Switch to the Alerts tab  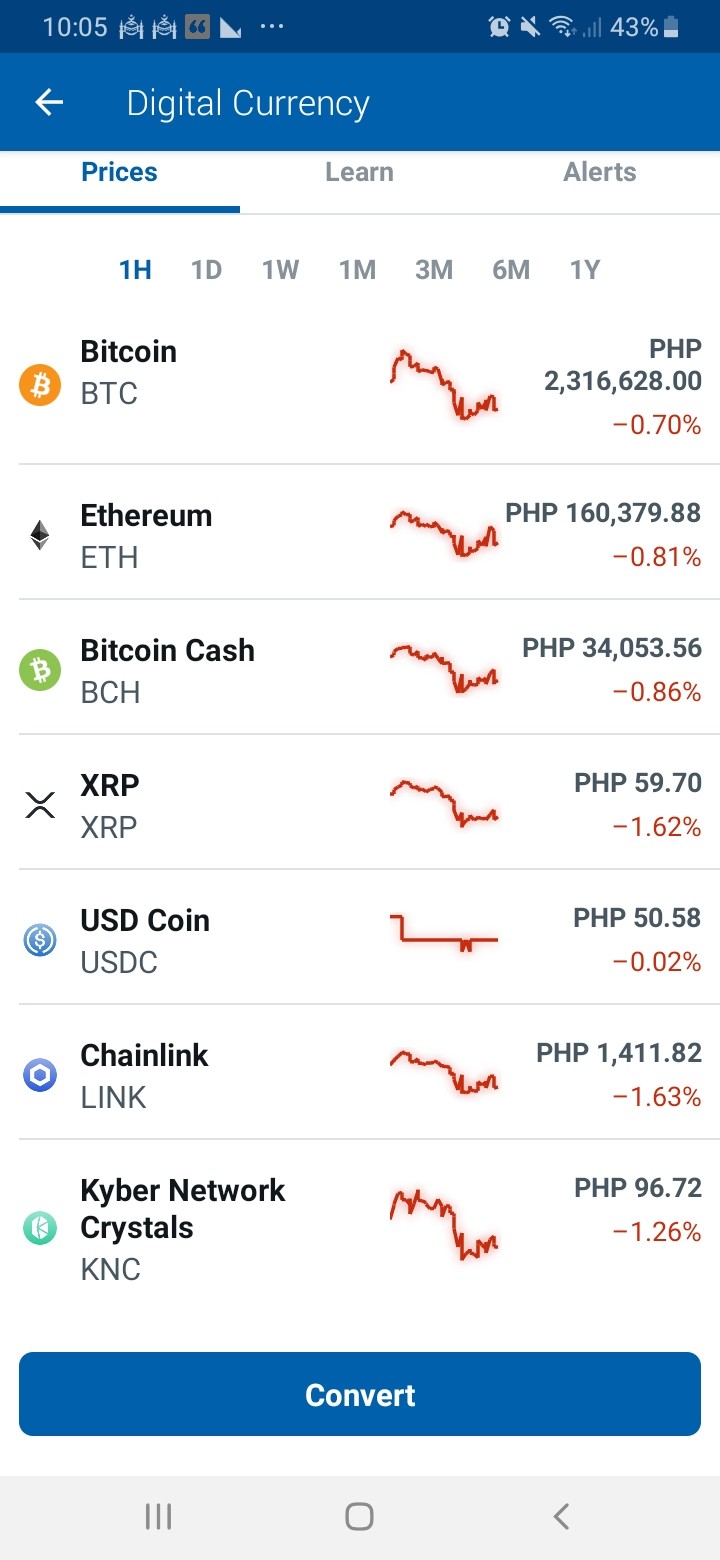(x=600, y=172)
